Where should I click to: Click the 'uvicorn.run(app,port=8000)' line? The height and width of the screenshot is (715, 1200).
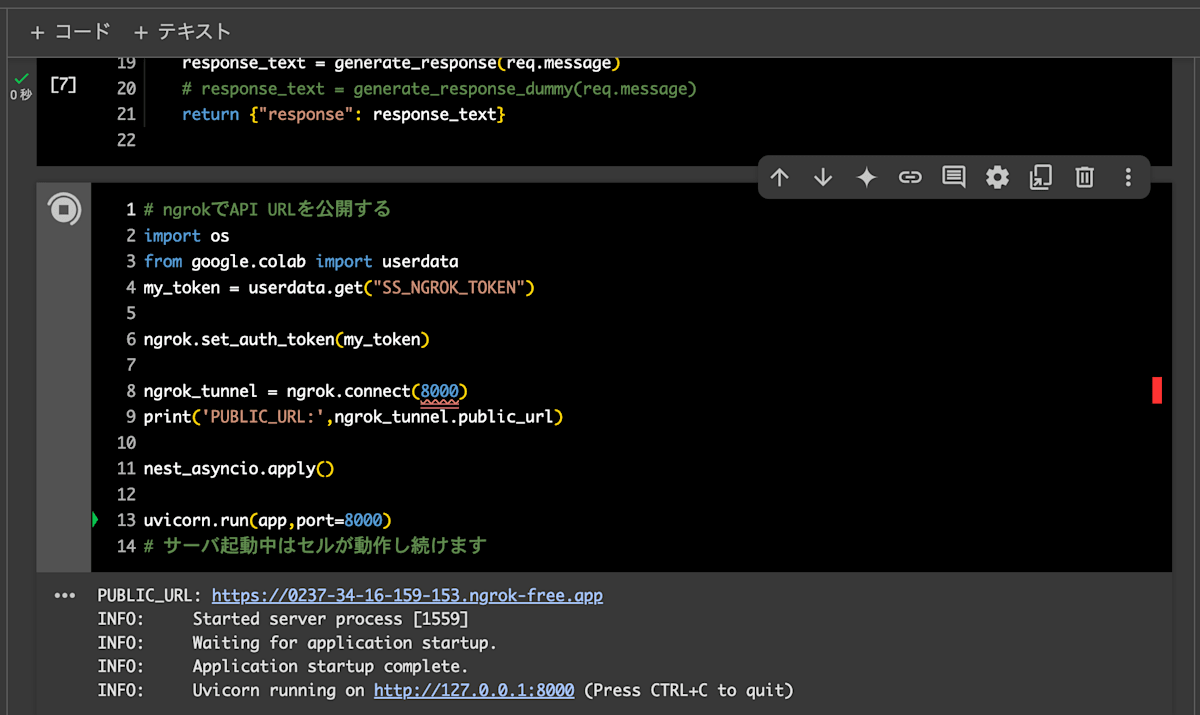[x=267, y=520]
